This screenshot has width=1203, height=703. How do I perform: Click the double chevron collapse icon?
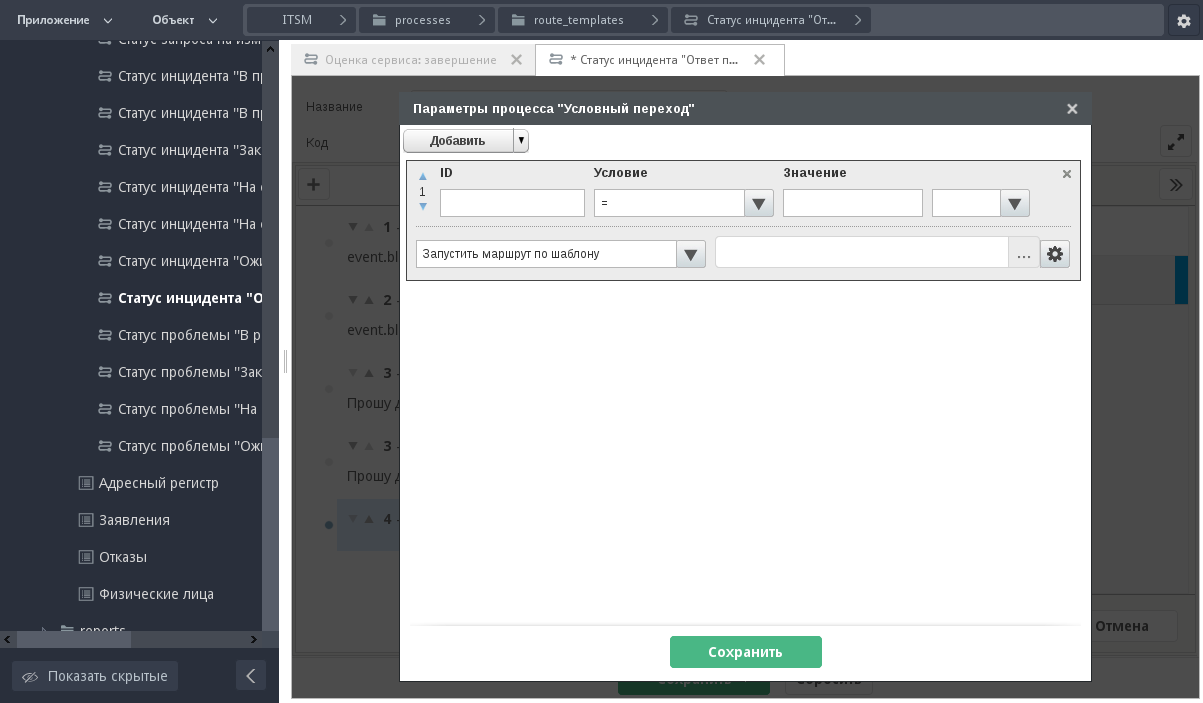pyautogui.click(x=1176, y=184)
